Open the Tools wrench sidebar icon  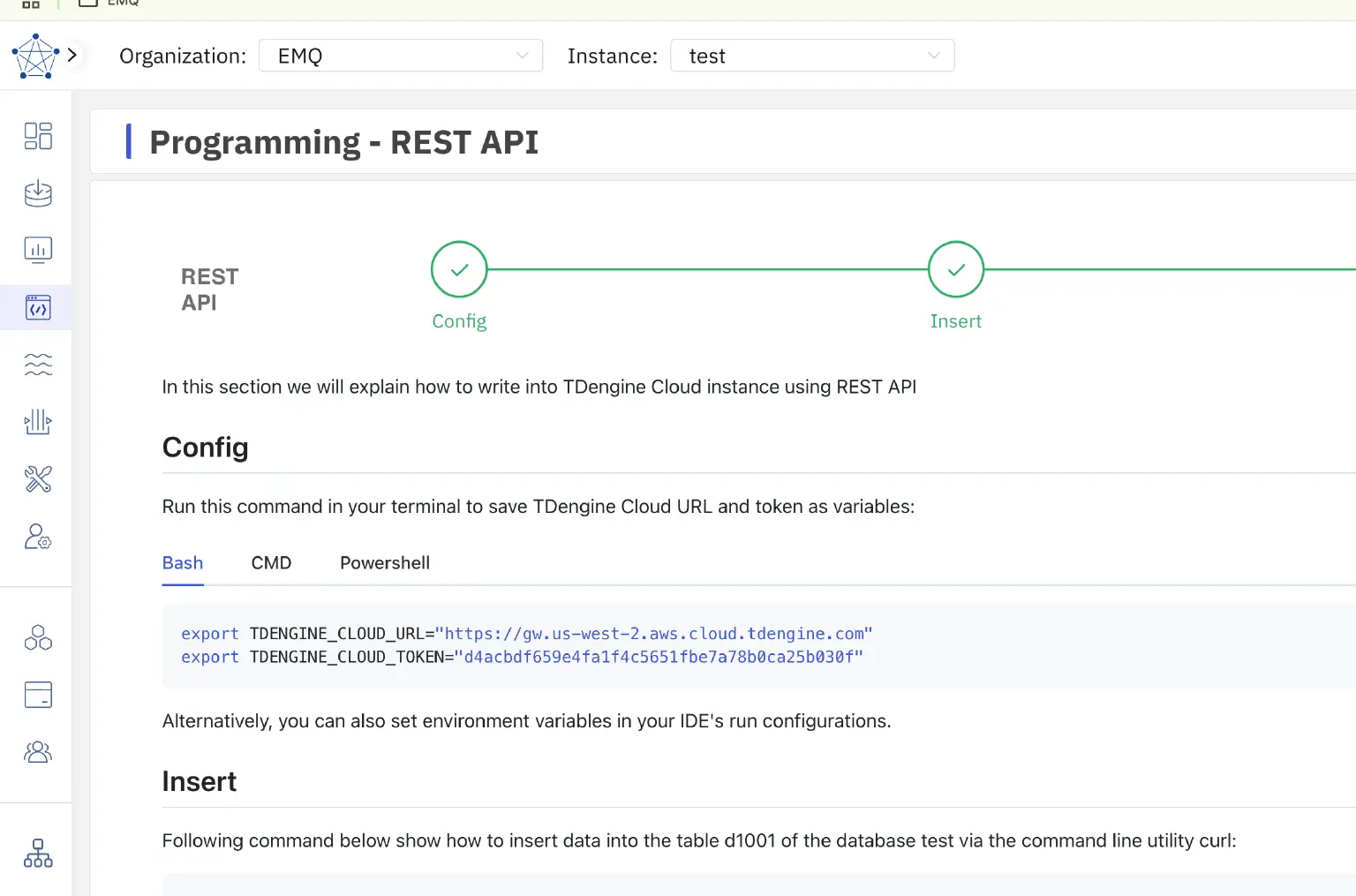tap(38, 479)
